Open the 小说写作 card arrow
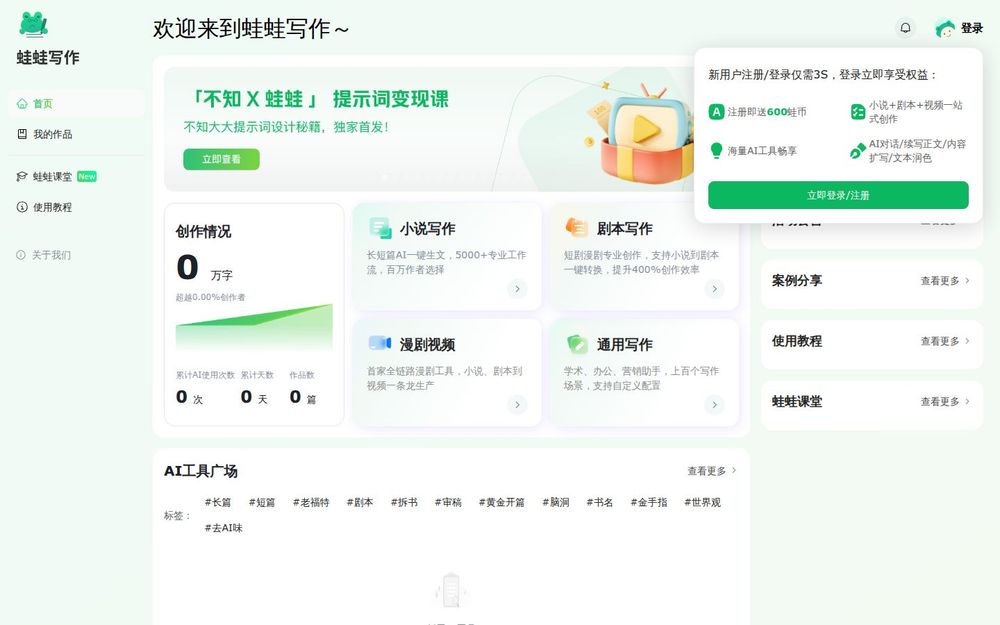Viewport: 1000px width, 625px height. (517, 289)
